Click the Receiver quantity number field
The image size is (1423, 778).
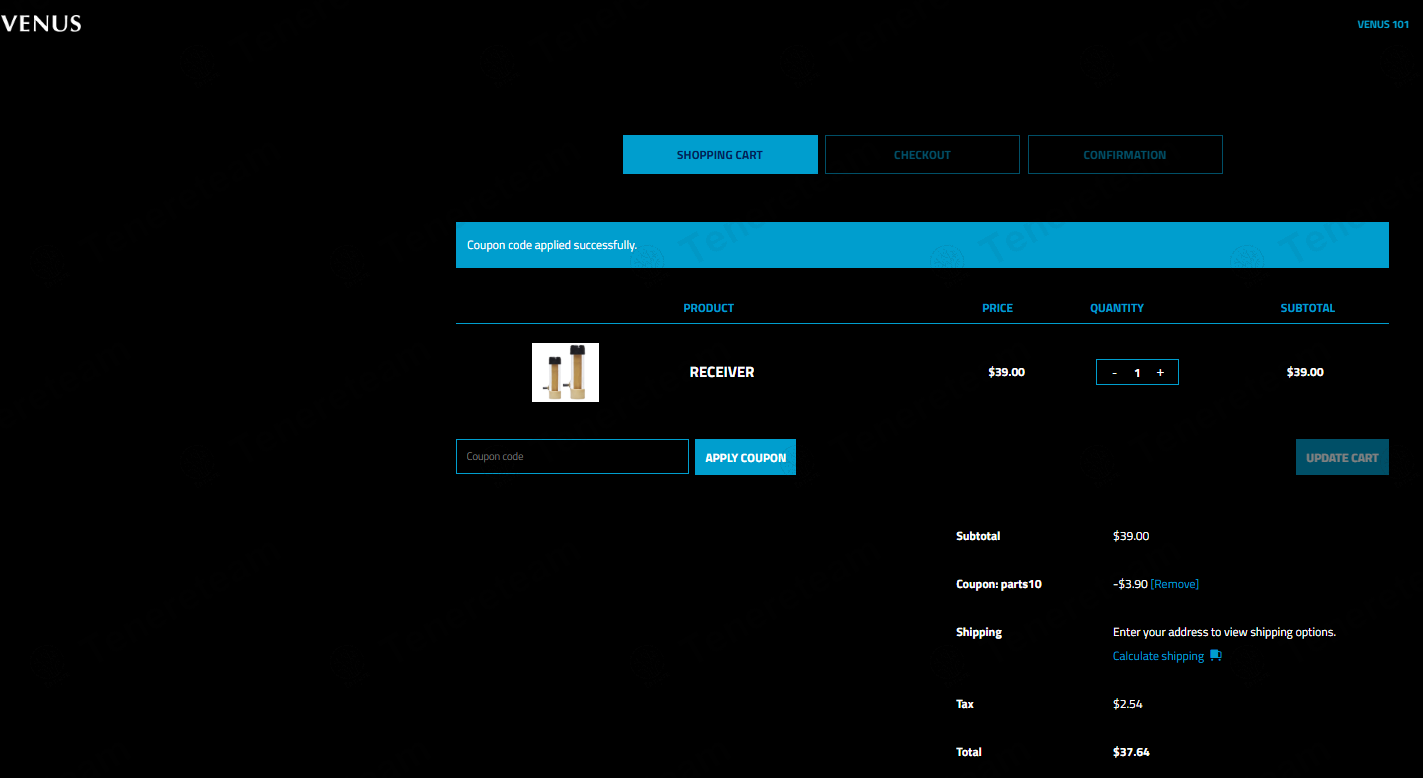[1137, 373]
